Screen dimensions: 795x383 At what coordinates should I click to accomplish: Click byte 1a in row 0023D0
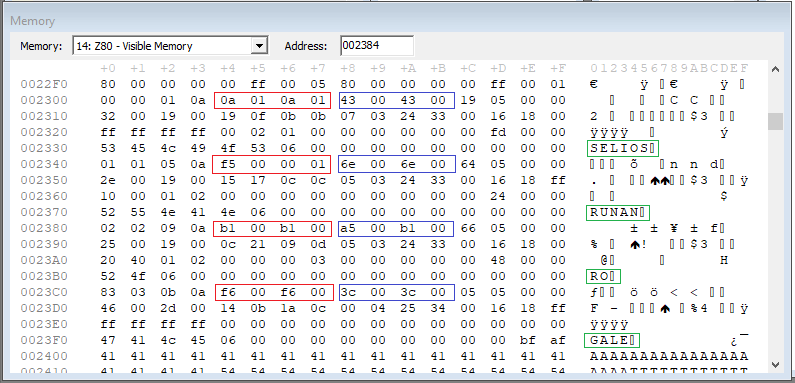(288, 308)
